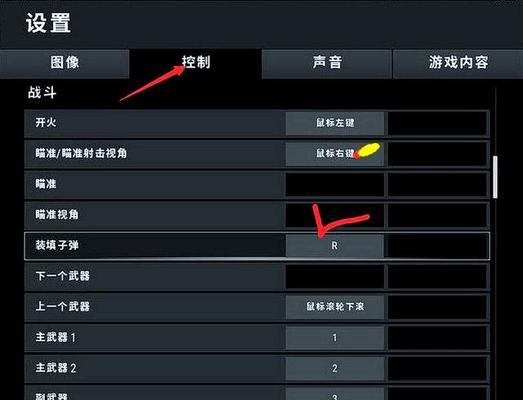Rebind key 1 for 主武器 1
Screen dimensions: 523x400
335,338
